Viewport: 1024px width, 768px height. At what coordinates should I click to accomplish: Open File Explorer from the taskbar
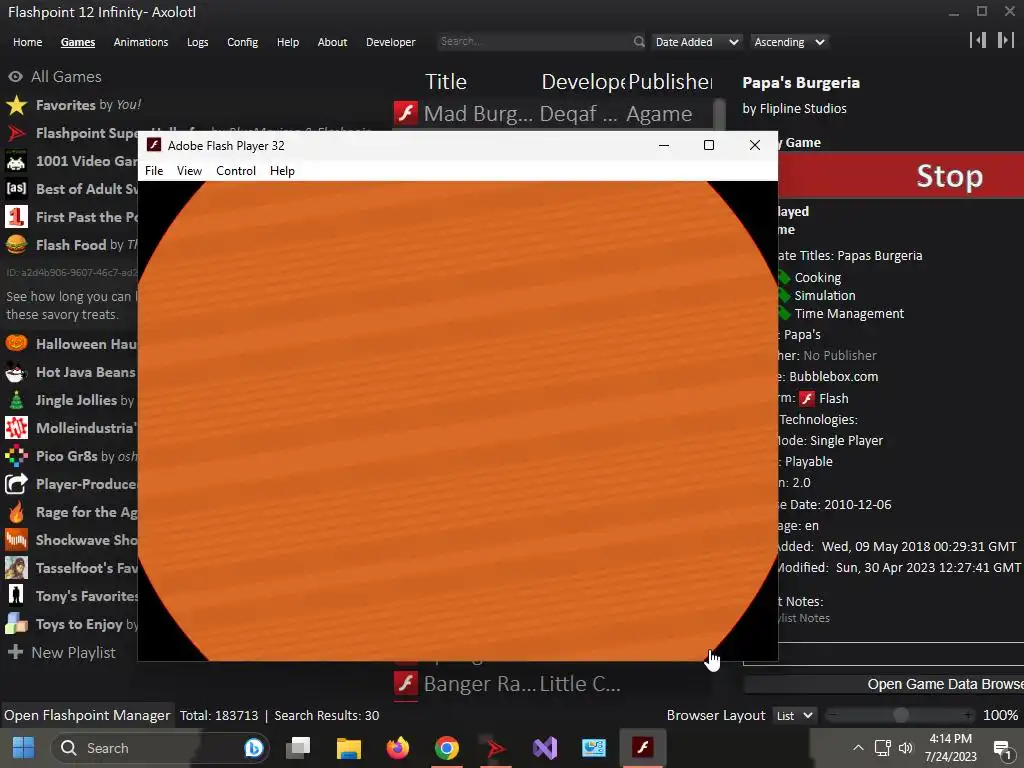[349, 748]
